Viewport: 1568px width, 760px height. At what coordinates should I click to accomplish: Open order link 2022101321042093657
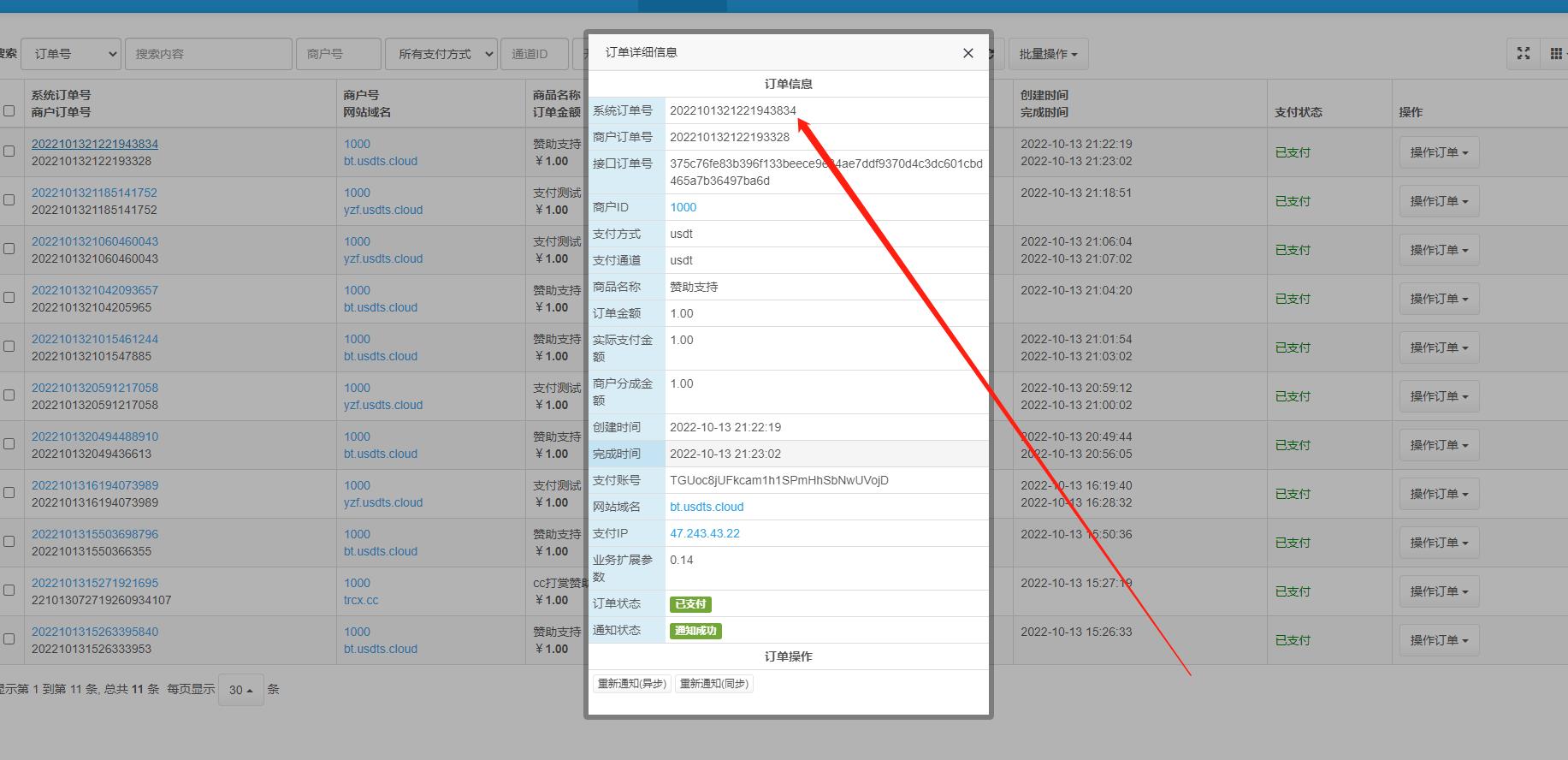(x=95, y=290)
